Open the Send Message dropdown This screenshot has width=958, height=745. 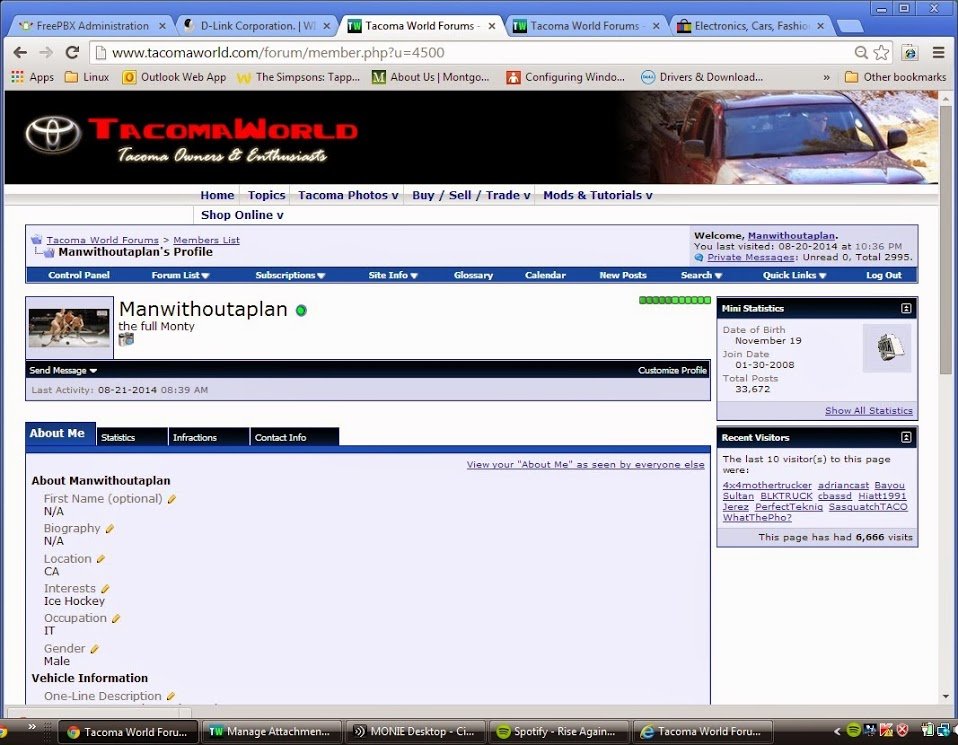pyautogui.click(x=63, y=370)
